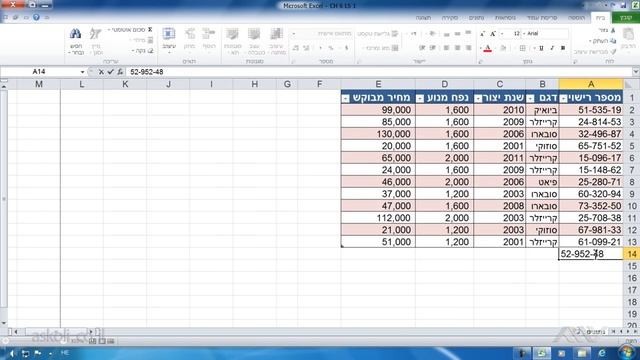Select row 14 header
Screen dimensions: 640x360
pyautogui.click(x=631, y=254)
